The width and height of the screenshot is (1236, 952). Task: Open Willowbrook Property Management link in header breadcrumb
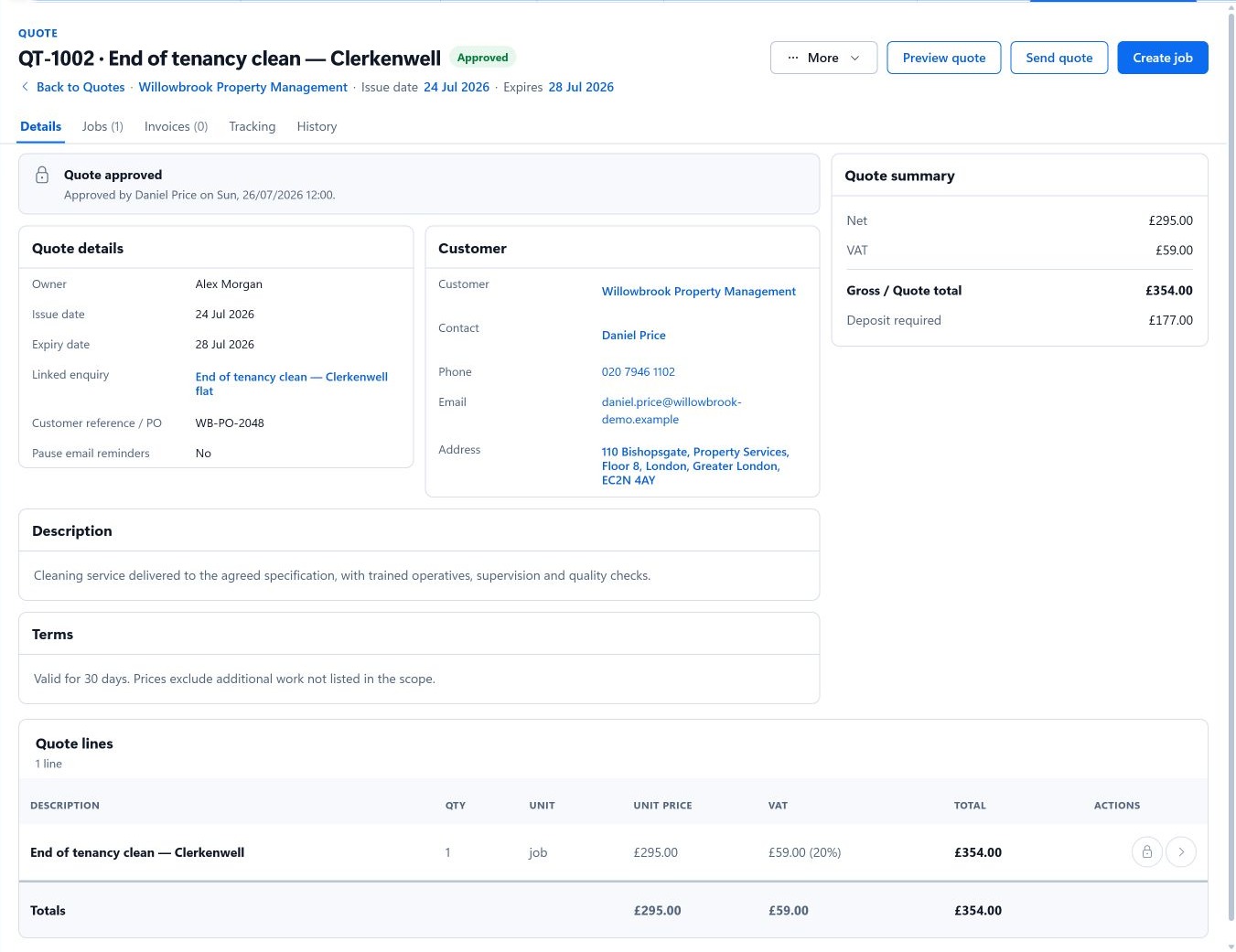click(x=243, y=87)
